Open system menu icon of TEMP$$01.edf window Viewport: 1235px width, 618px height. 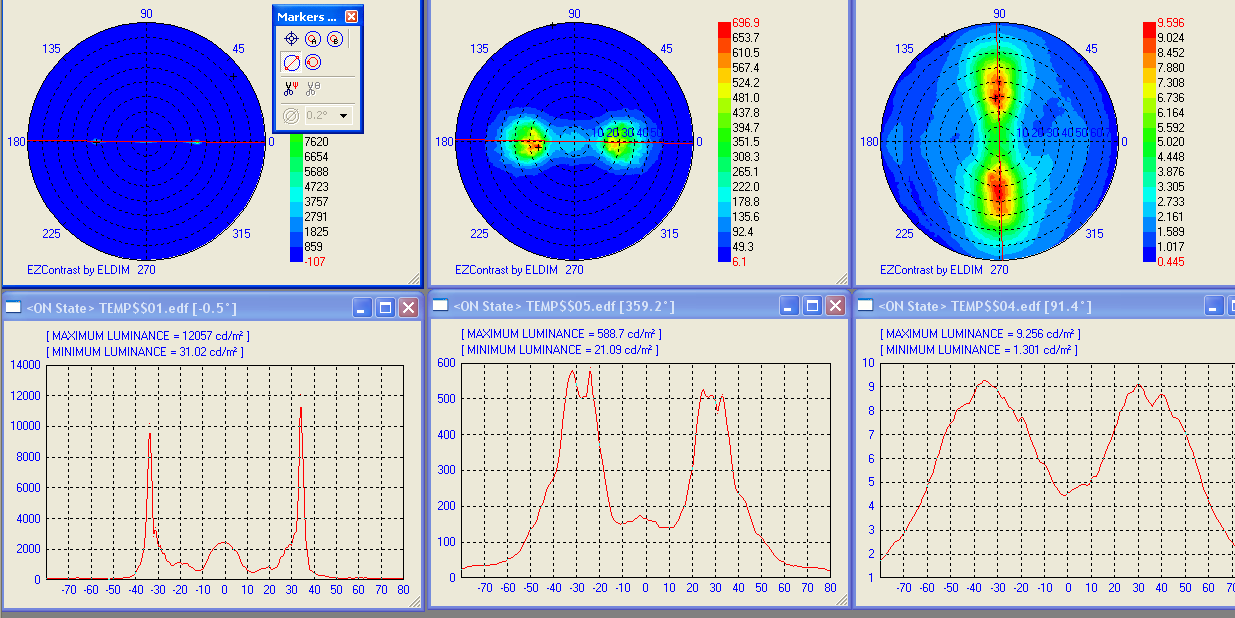pos(13,307)
